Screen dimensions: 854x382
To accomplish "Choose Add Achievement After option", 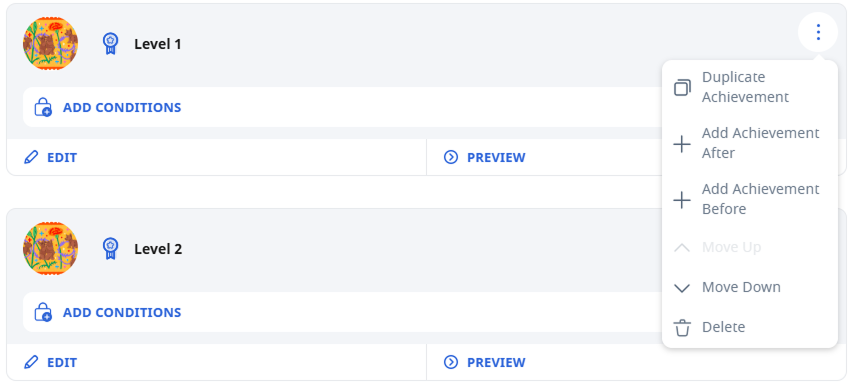I will 749,143.
